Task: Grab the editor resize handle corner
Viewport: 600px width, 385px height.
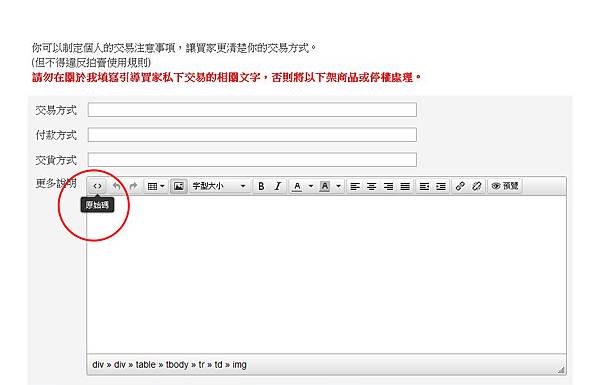Action: pos(561,370)
